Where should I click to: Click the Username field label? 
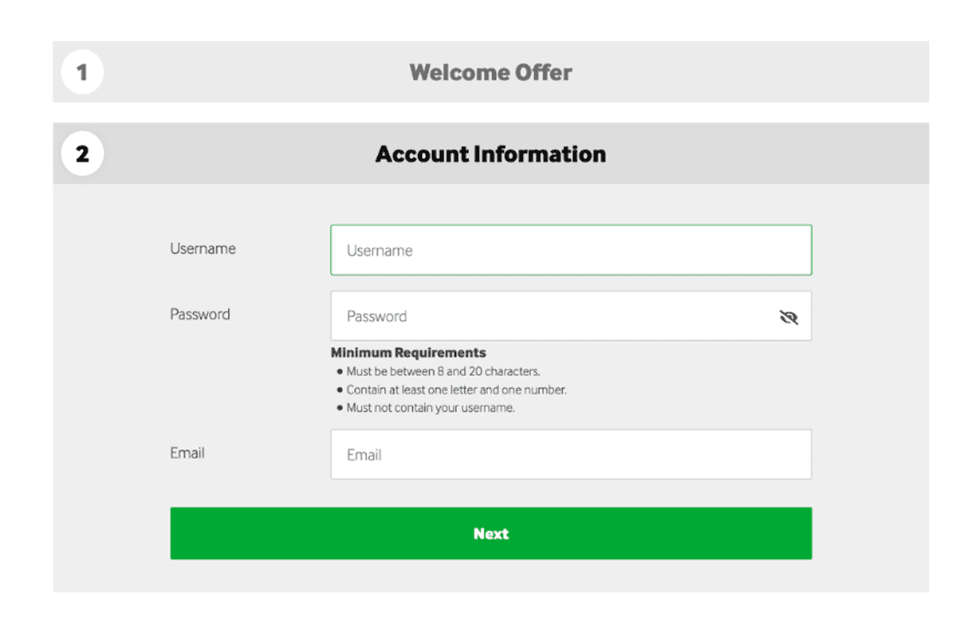[x=203, y=249]
